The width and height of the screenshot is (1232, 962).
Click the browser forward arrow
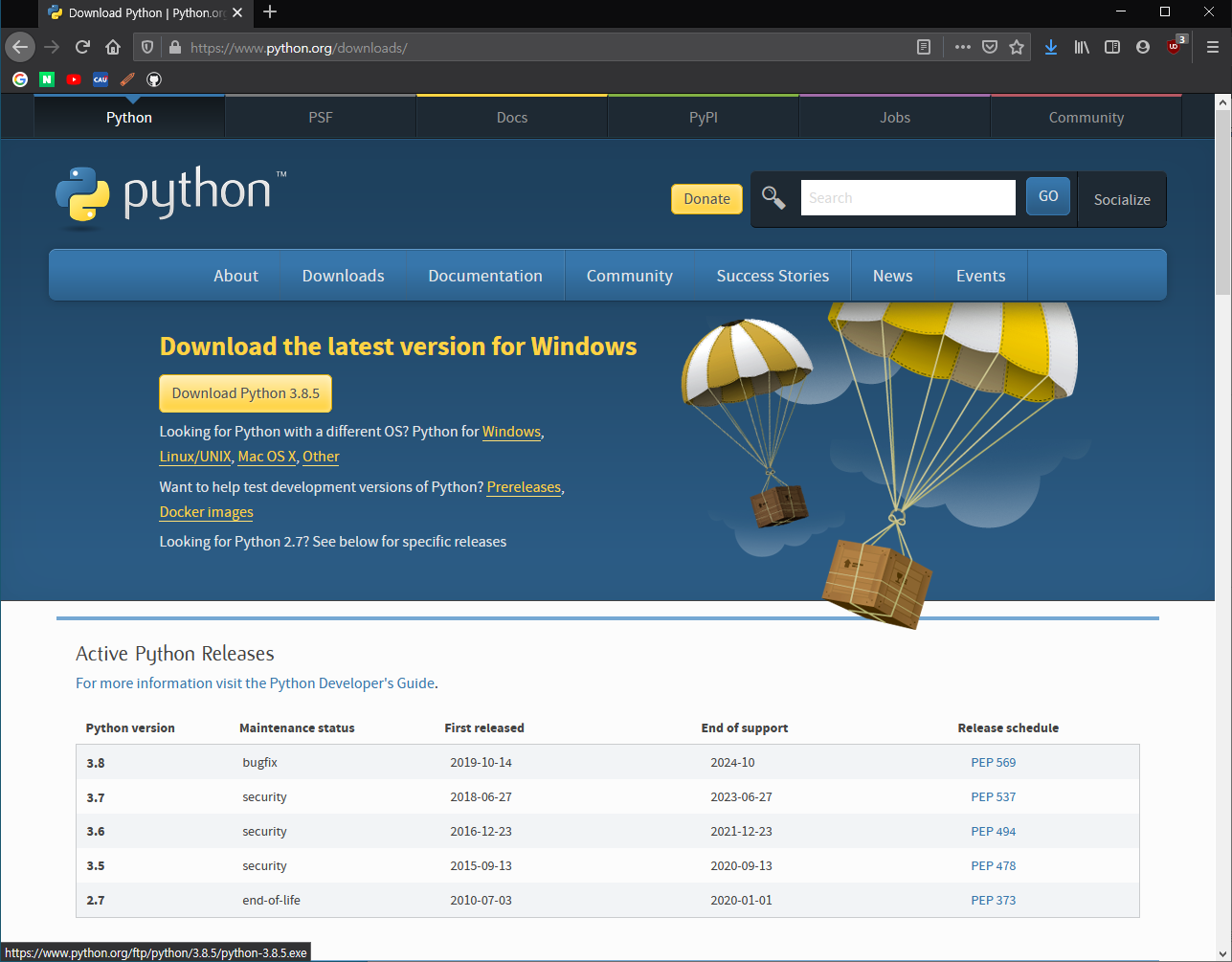point(52,47)
